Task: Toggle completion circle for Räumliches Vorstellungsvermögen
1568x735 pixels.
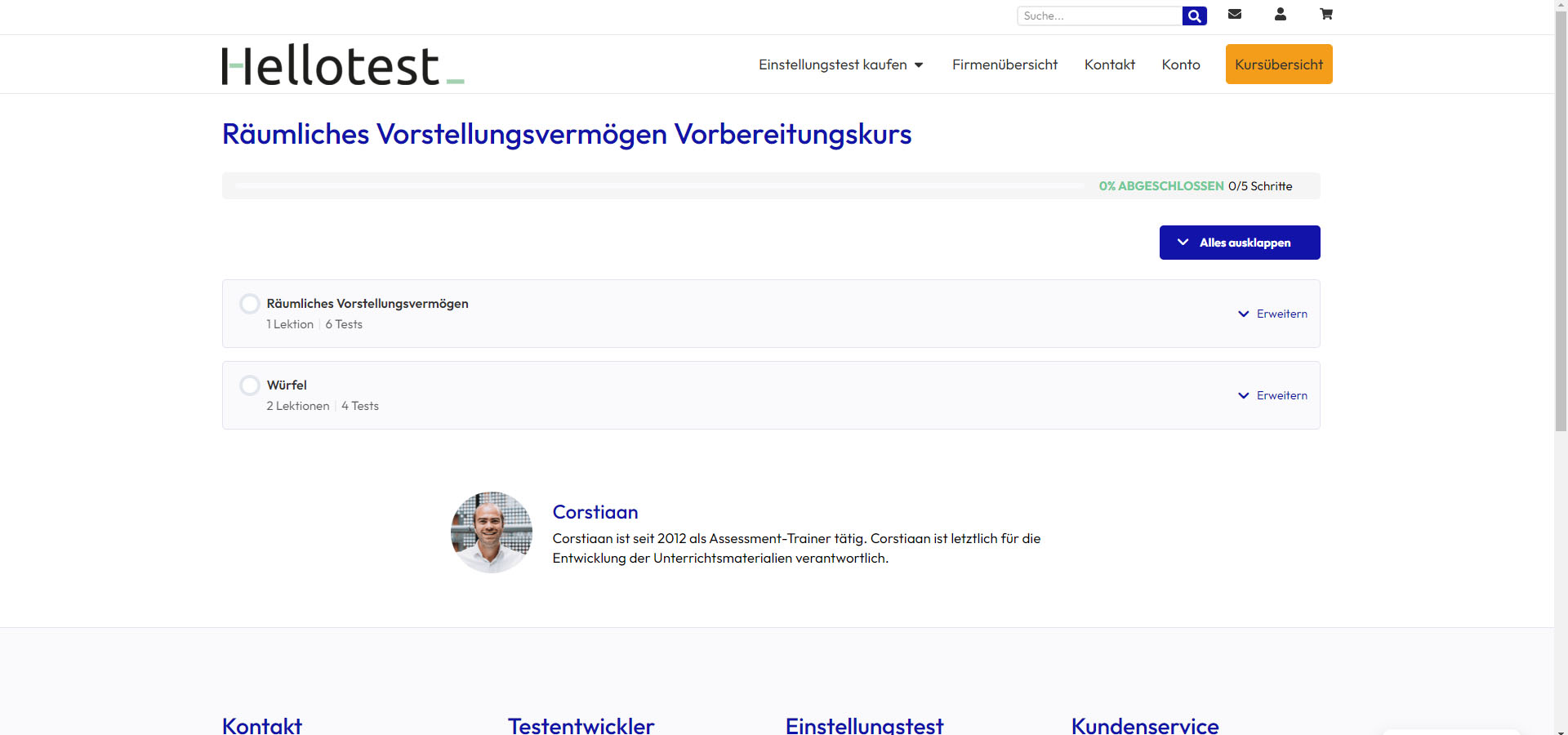Action: (x=250, y=304)
